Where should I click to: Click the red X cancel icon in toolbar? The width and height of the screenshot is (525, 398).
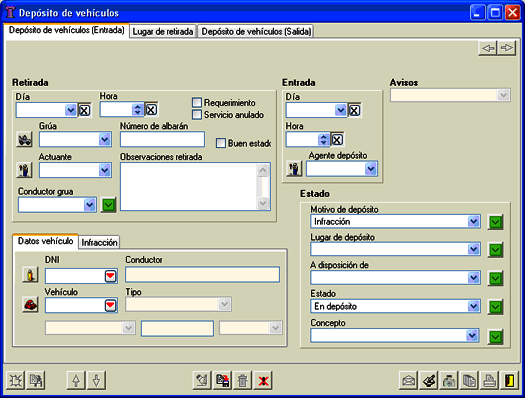tap(263, 380)
